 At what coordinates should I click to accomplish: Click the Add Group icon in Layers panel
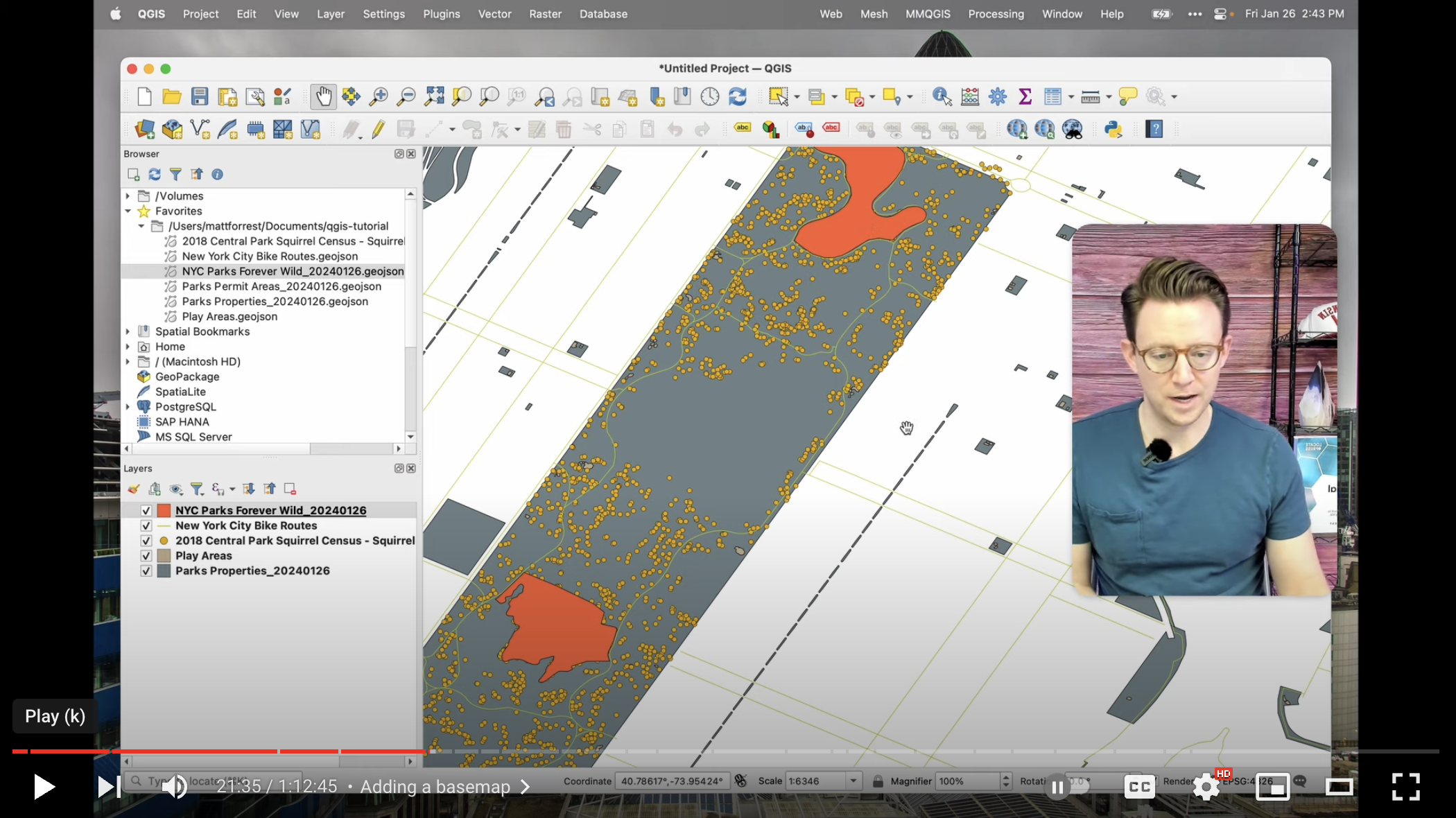(x=155, y=489)
